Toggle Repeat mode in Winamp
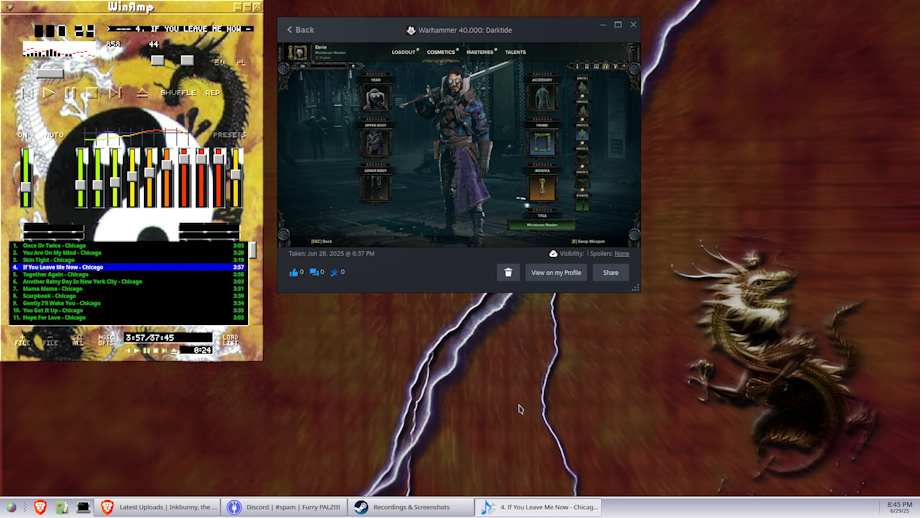The image size is (920, 518). 213,93
